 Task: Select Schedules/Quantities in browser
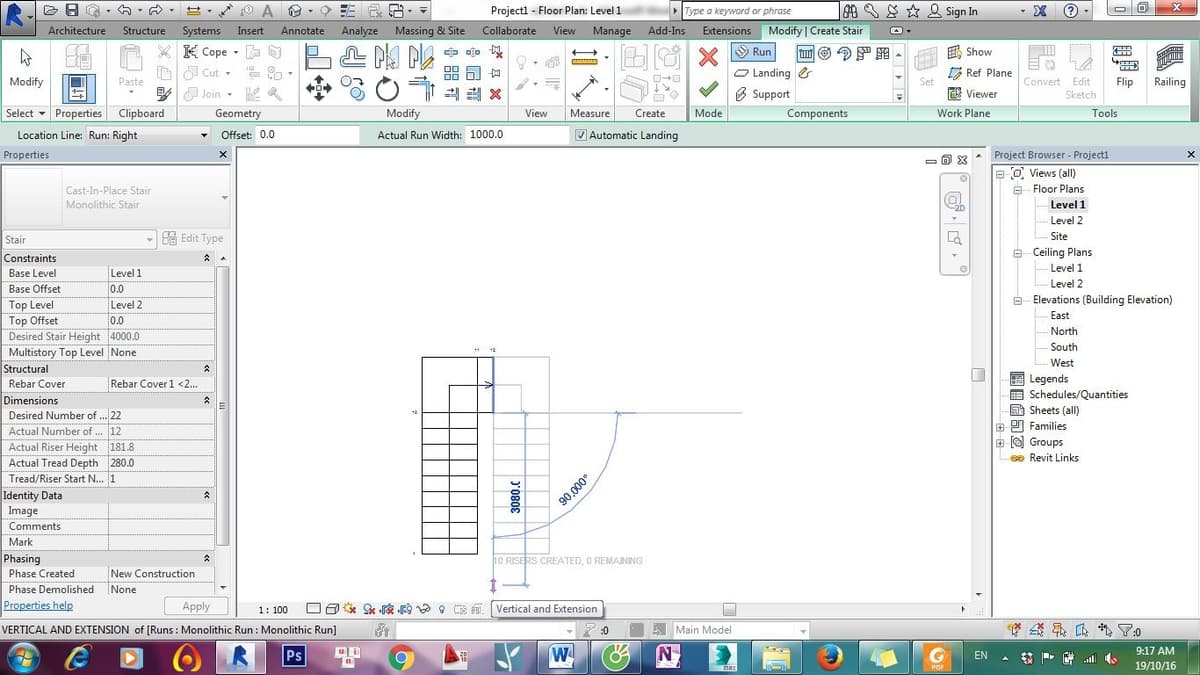coord(1078,394)
